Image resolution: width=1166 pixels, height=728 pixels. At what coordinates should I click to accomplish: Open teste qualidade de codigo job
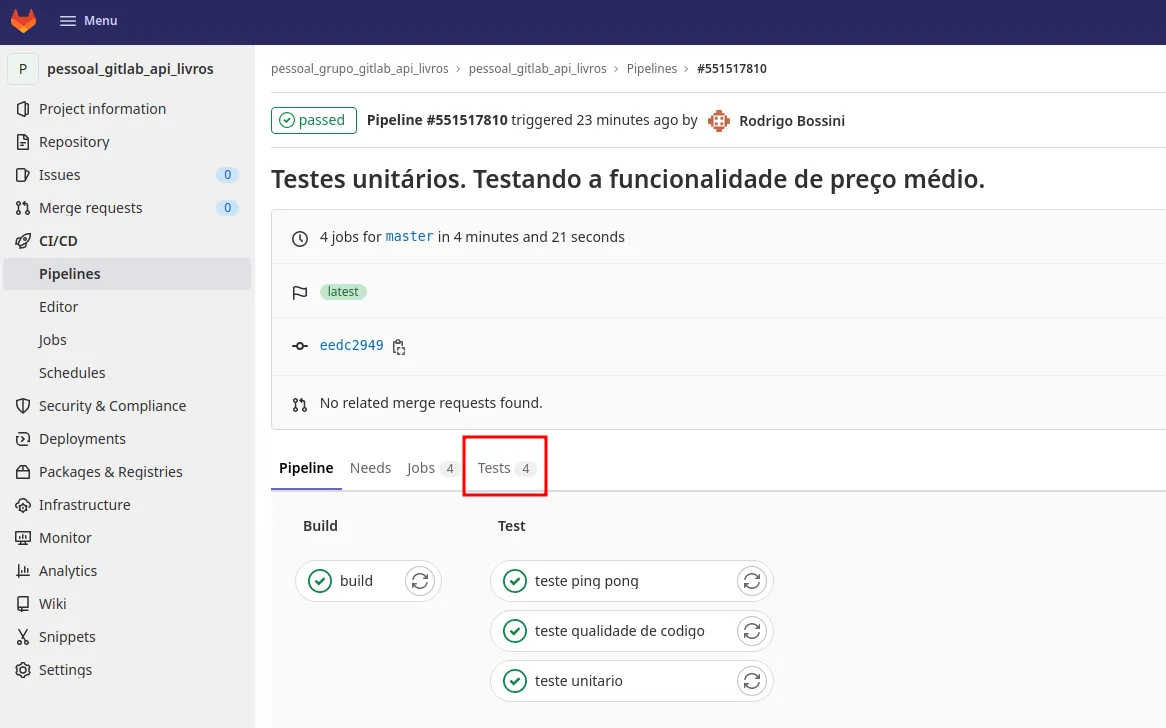pyautogui.click(x=619, y=631)
